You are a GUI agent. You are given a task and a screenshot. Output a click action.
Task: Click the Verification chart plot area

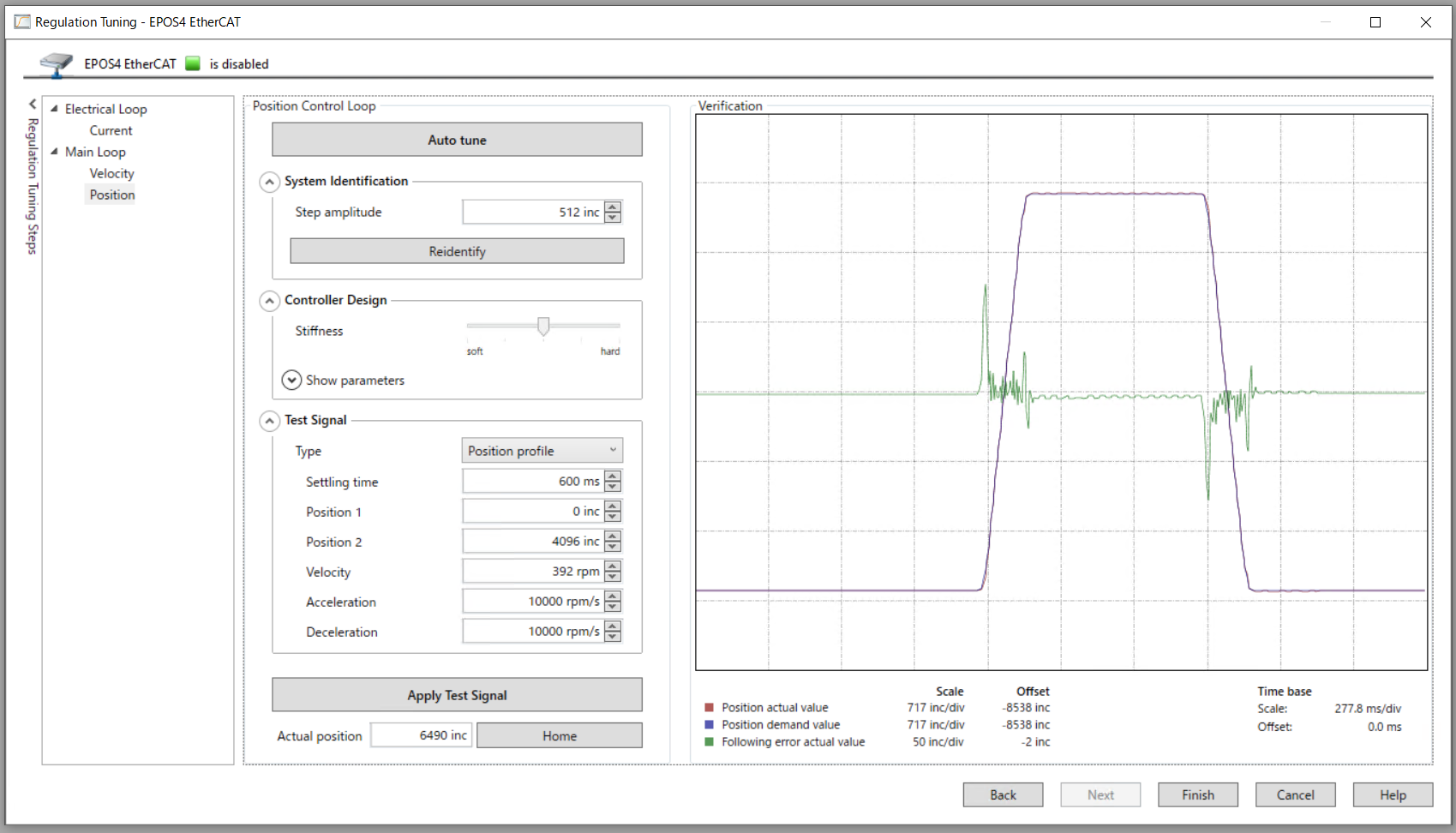tap(1062, 393)
